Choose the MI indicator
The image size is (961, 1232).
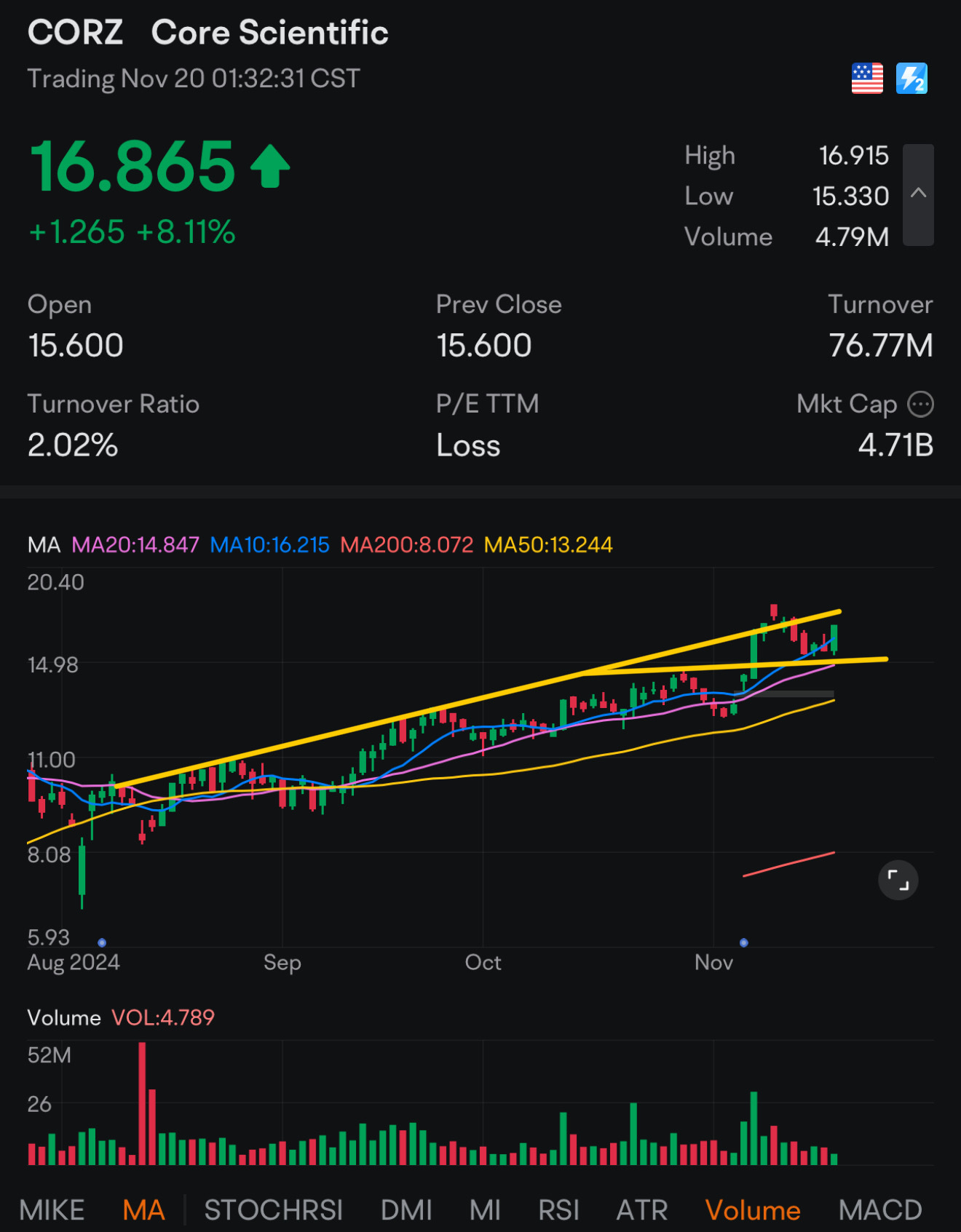pos(485,1210)
